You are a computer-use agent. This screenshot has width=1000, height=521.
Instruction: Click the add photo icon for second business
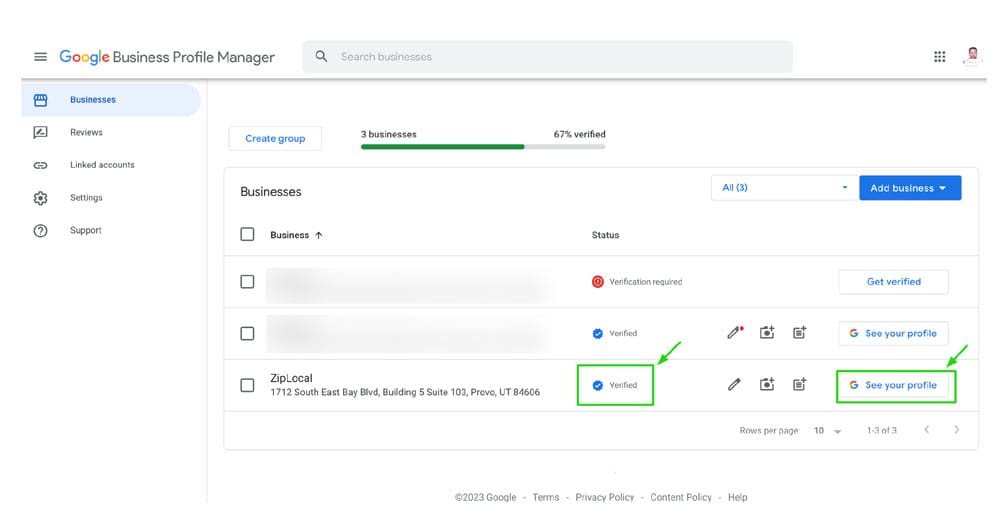click(767, 333)
